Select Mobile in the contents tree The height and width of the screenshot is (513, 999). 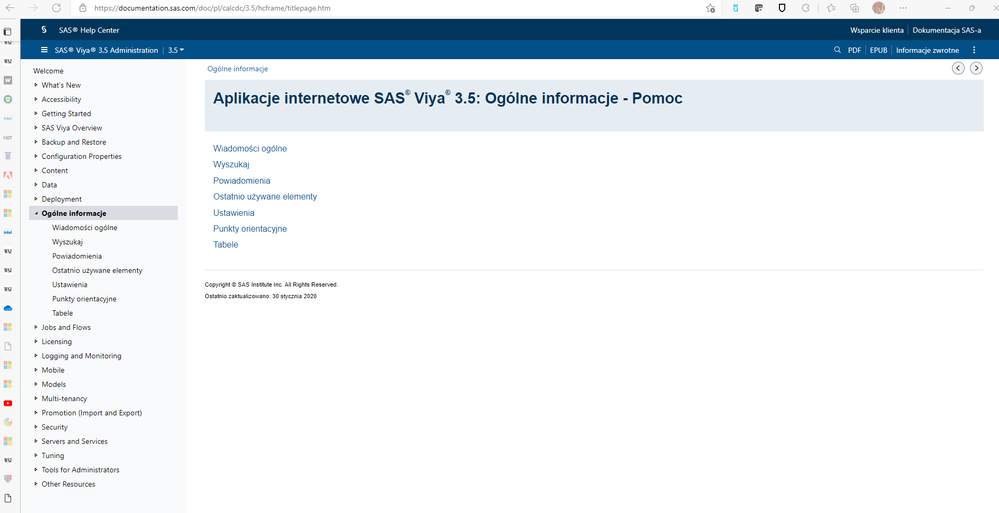[x=53, y=370]
